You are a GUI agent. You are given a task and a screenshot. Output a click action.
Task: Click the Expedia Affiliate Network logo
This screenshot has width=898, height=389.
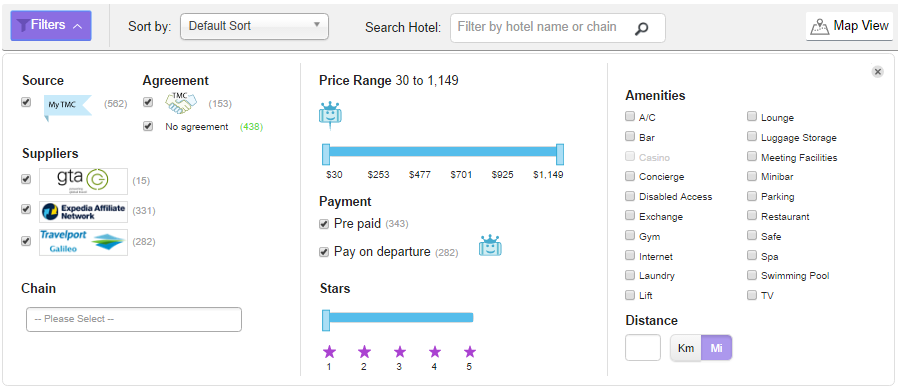pos(83,211)
